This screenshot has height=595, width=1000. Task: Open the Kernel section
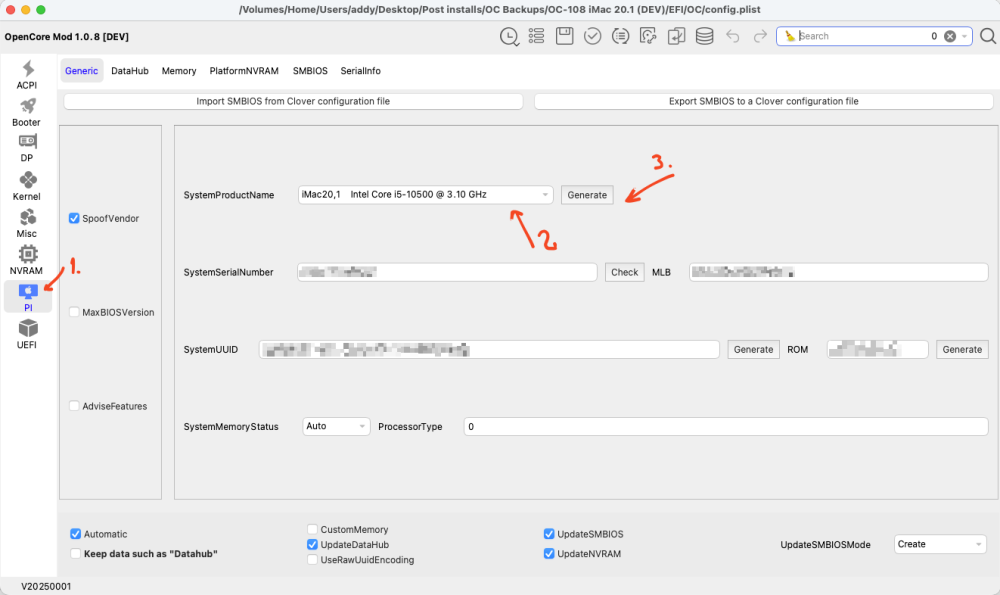[27, 186]
